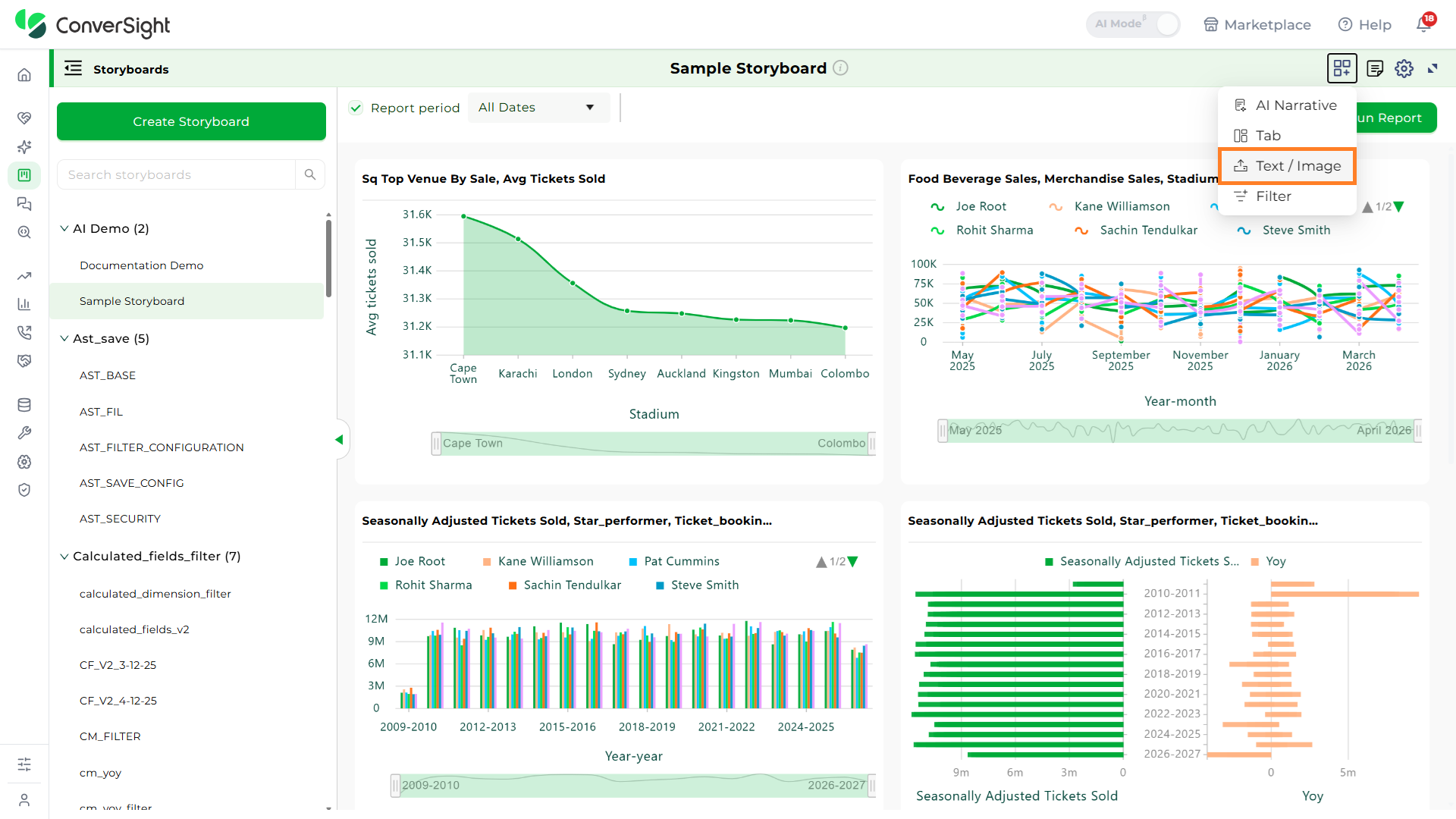
Task: Open the chat conversations sidebar icon
Action: coord(24,203)
